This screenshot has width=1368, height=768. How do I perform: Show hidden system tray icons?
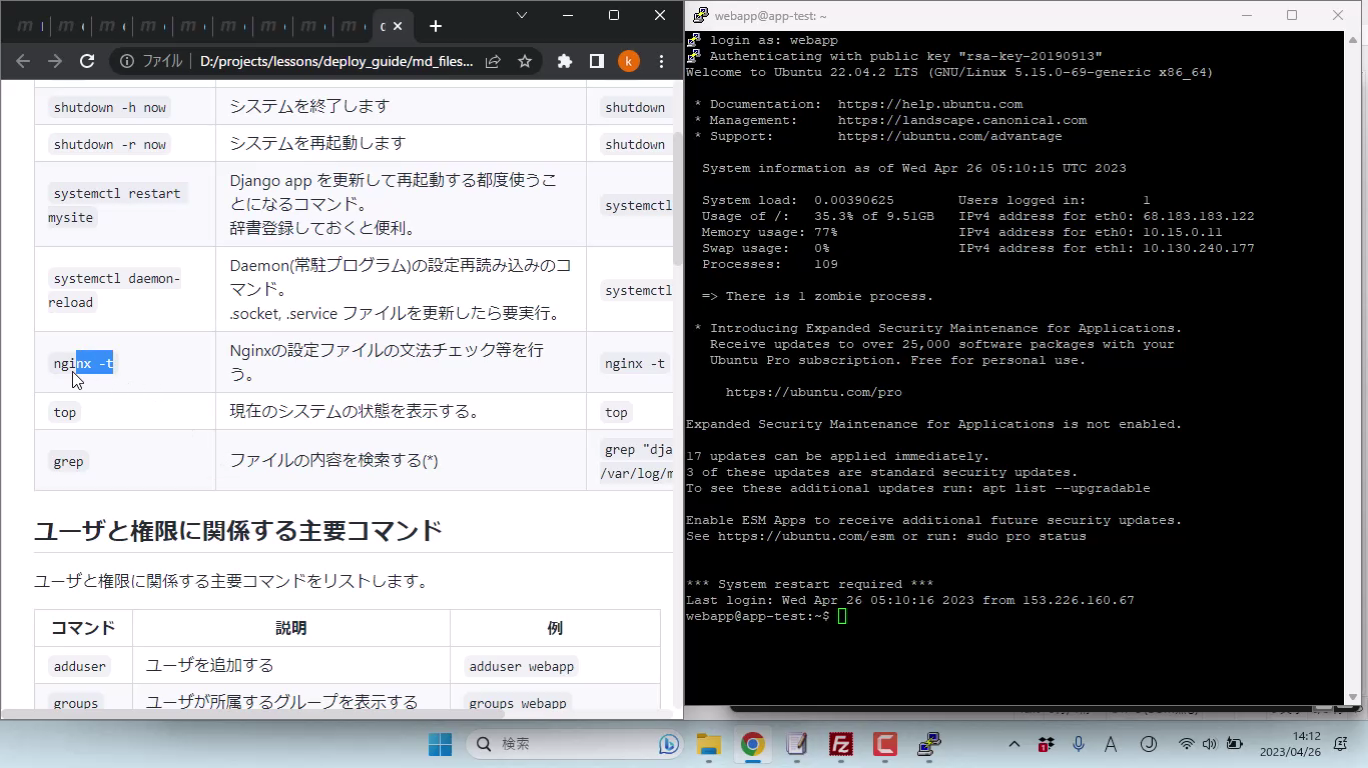tap(1014, 744)
